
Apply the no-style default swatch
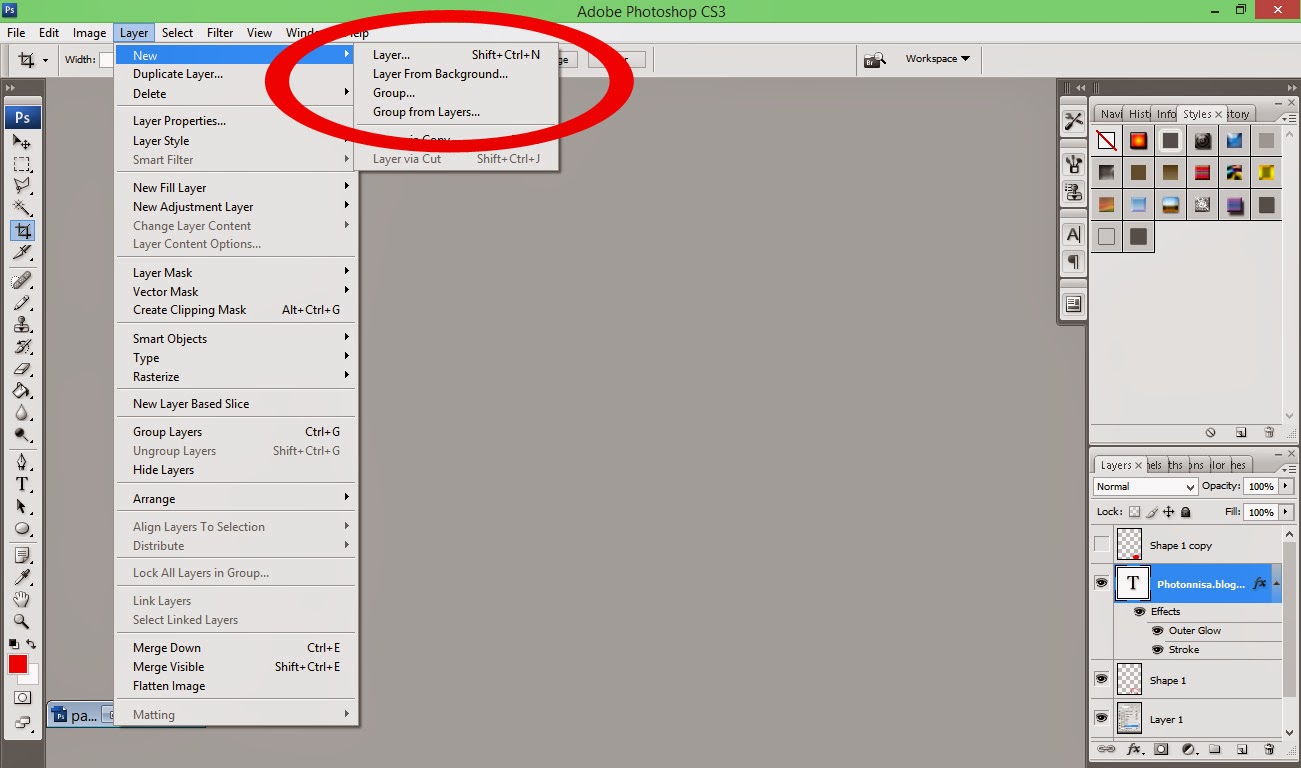click(x=1106, y=141)
